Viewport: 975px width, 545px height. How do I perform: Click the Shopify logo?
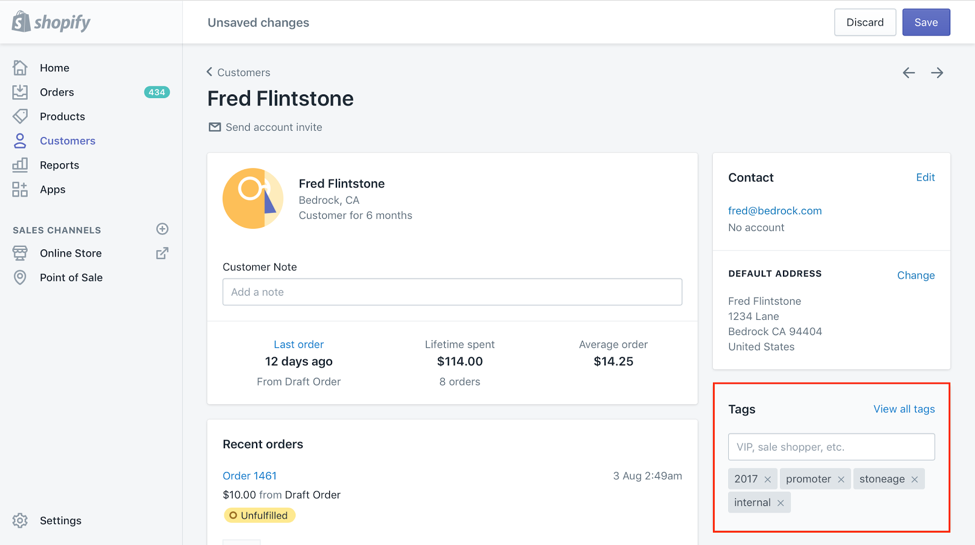click(51, 22)
